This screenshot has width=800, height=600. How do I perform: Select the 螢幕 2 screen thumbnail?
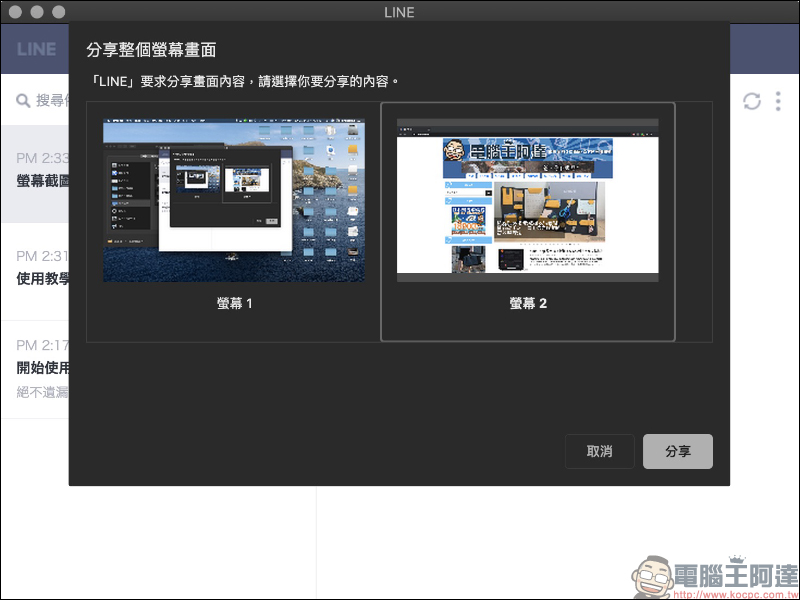point(528,200)
